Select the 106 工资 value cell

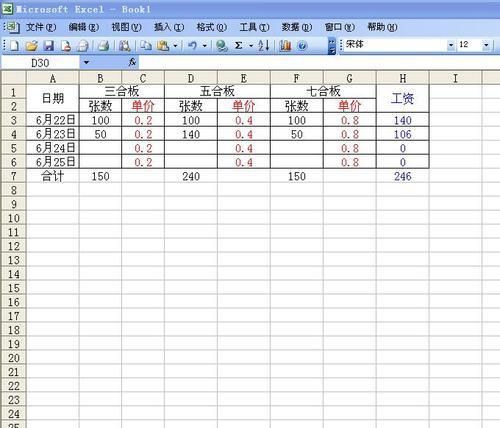coord(403,134)
